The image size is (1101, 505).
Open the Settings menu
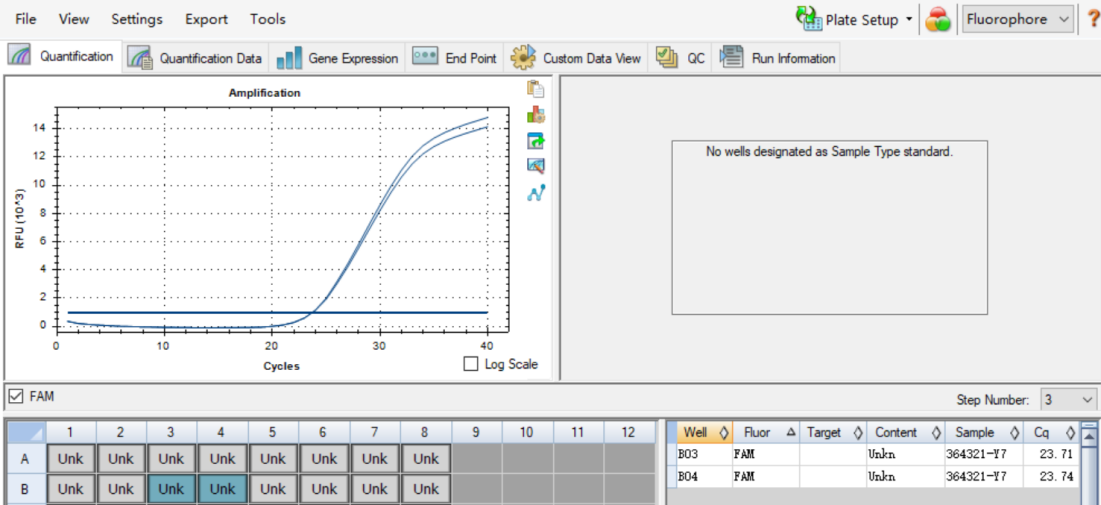click(x=137, y=19)
